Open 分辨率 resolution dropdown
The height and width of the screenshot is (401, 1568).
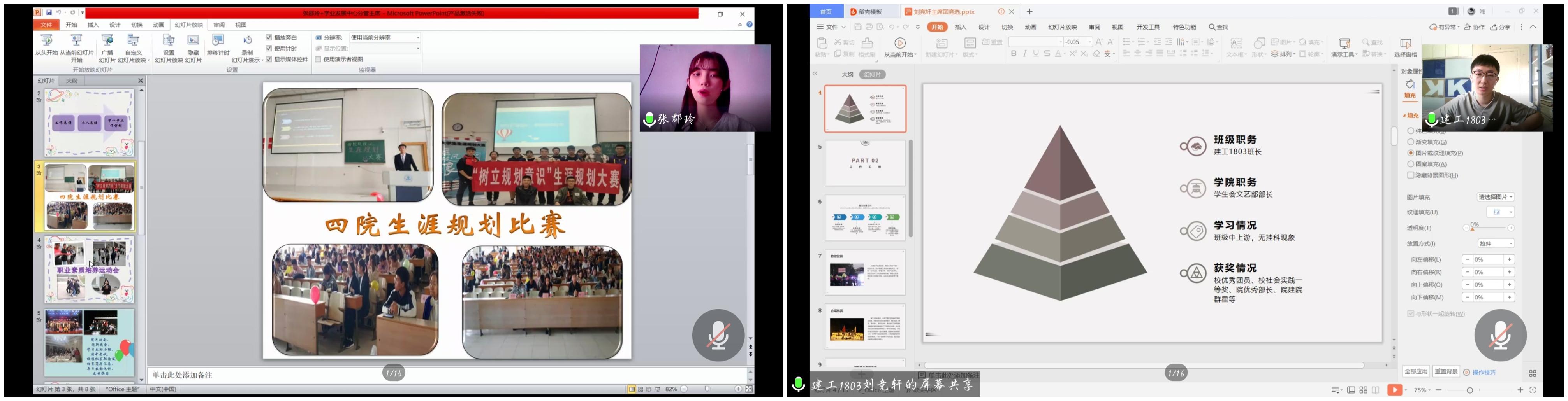coord(385,38)
